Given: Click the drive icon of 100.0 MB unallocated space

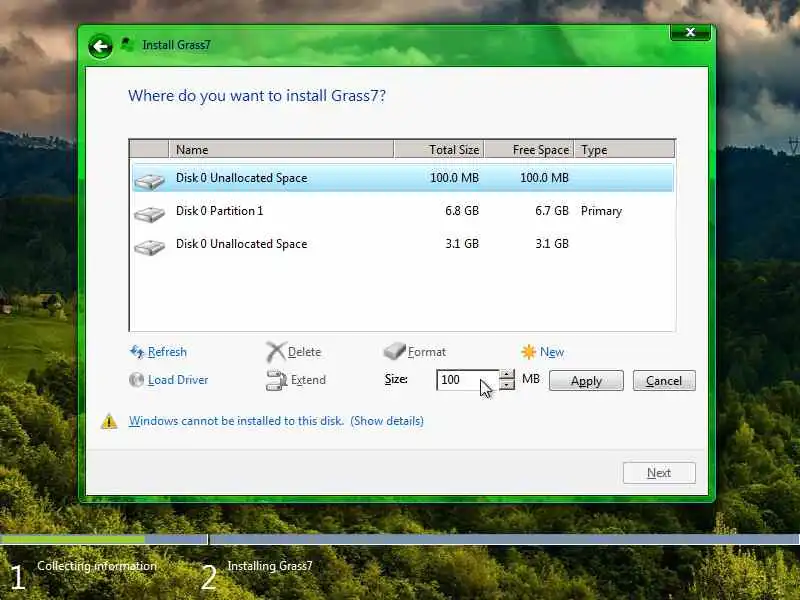Looking at the screenshot, I should point(149,181).
